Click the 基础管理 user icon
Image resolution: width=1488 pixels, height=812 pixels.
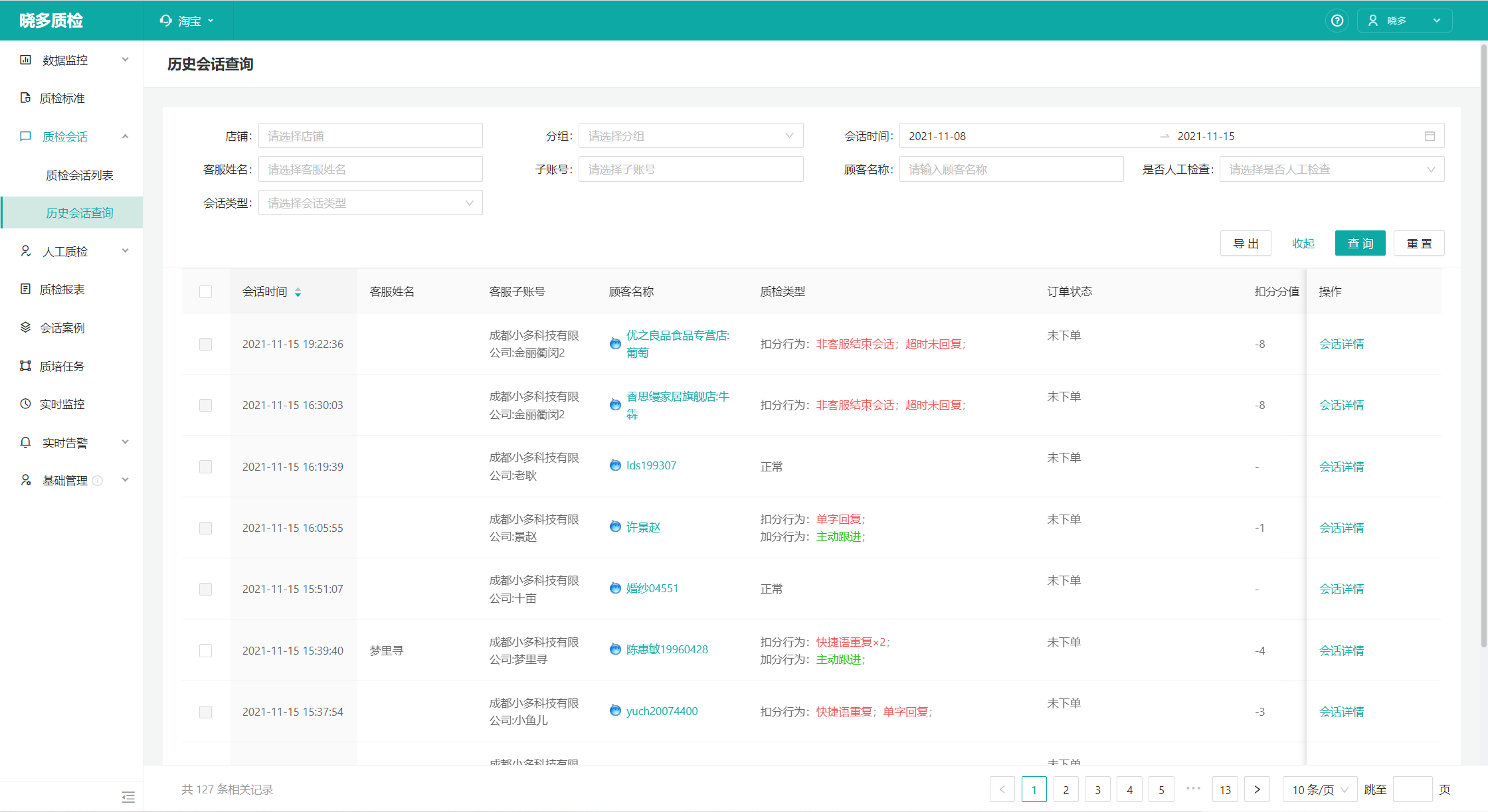click(x=25, y=480)
